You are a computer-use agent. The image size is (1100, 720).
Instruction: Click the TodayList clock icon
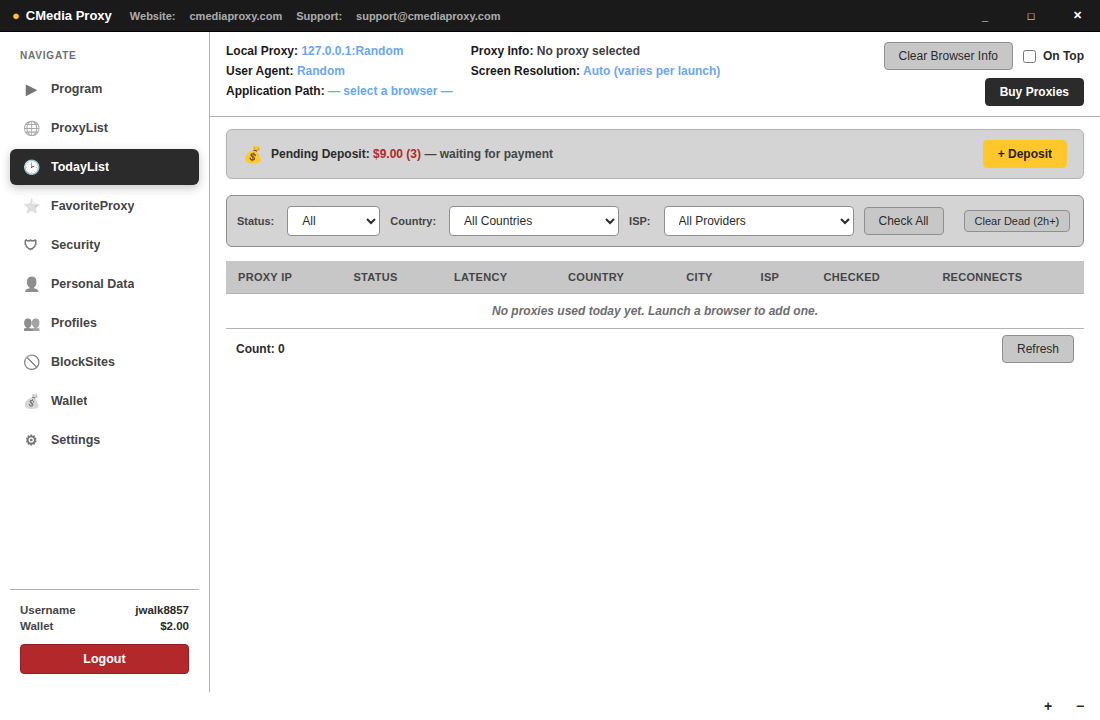32,167
